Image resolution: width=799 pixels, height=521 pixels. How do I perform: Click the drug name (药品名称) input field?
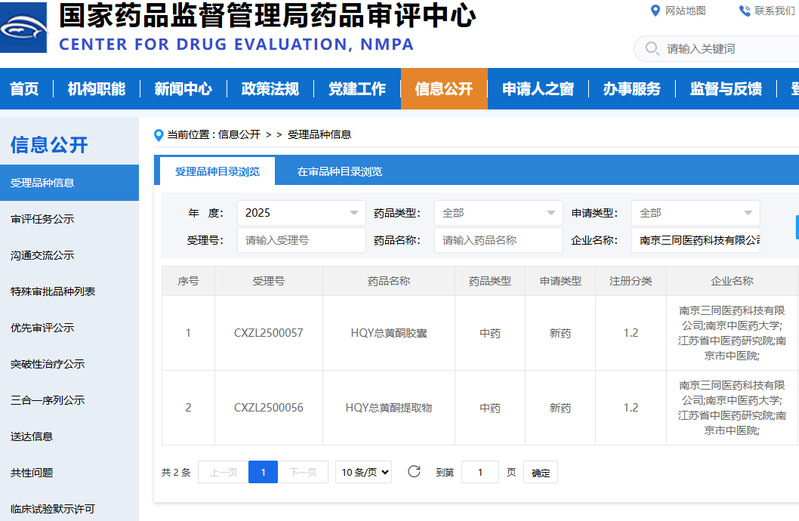tap(498, 240)
